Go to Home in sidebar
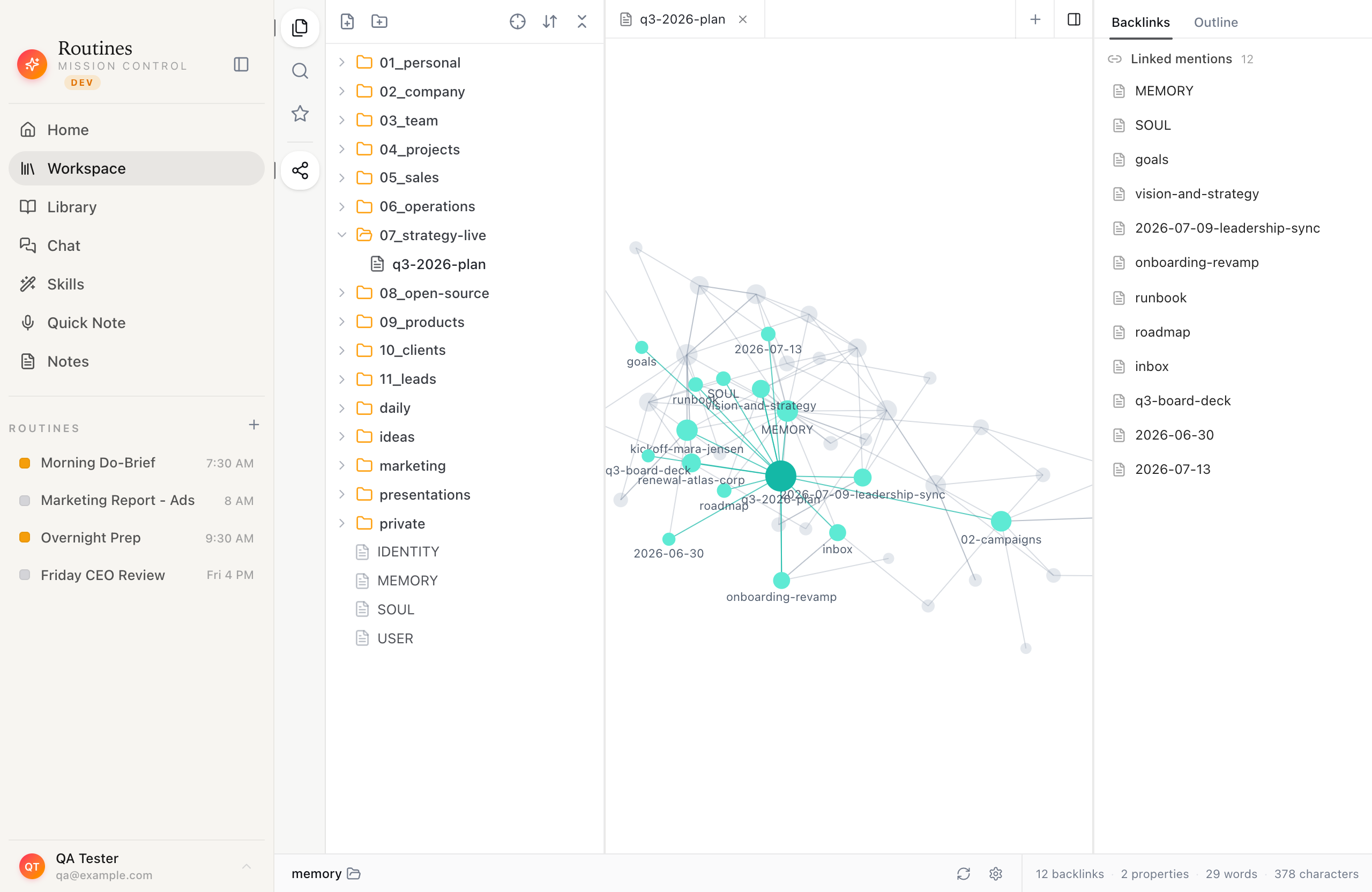 pos(137,130)
